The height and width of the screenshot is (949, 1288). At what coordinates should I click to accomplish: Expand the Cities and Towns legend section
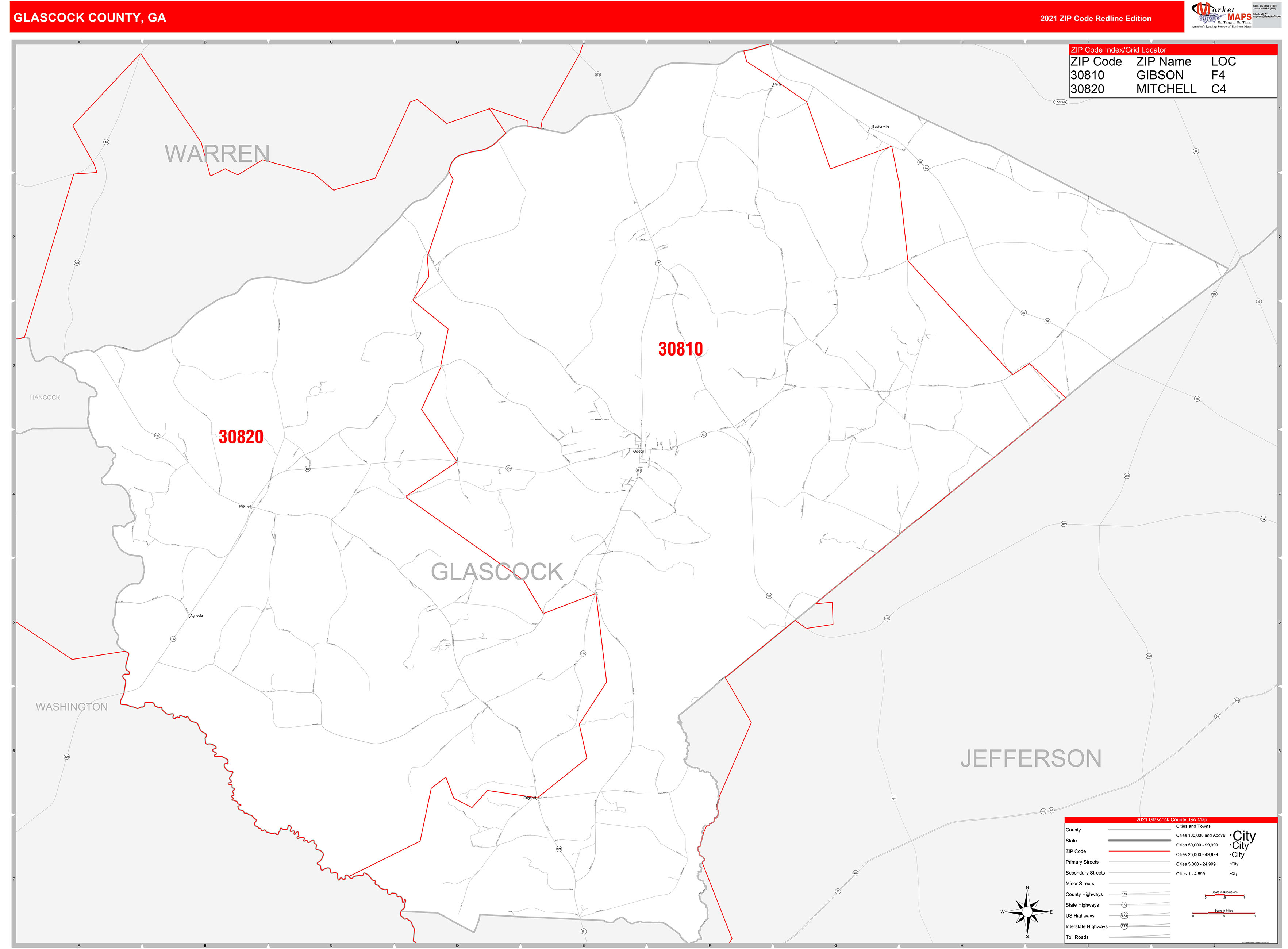click(1194, 826)
